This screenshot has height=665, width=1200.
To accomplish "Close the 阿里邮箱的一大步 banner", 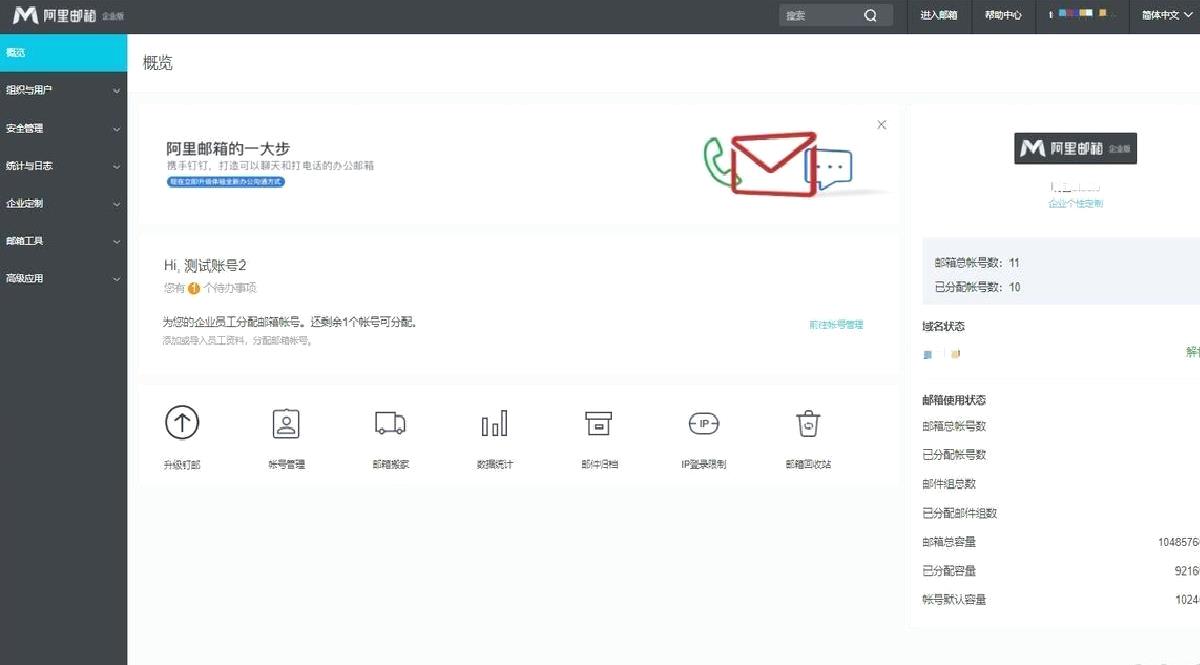I will (x=881, y=125).
